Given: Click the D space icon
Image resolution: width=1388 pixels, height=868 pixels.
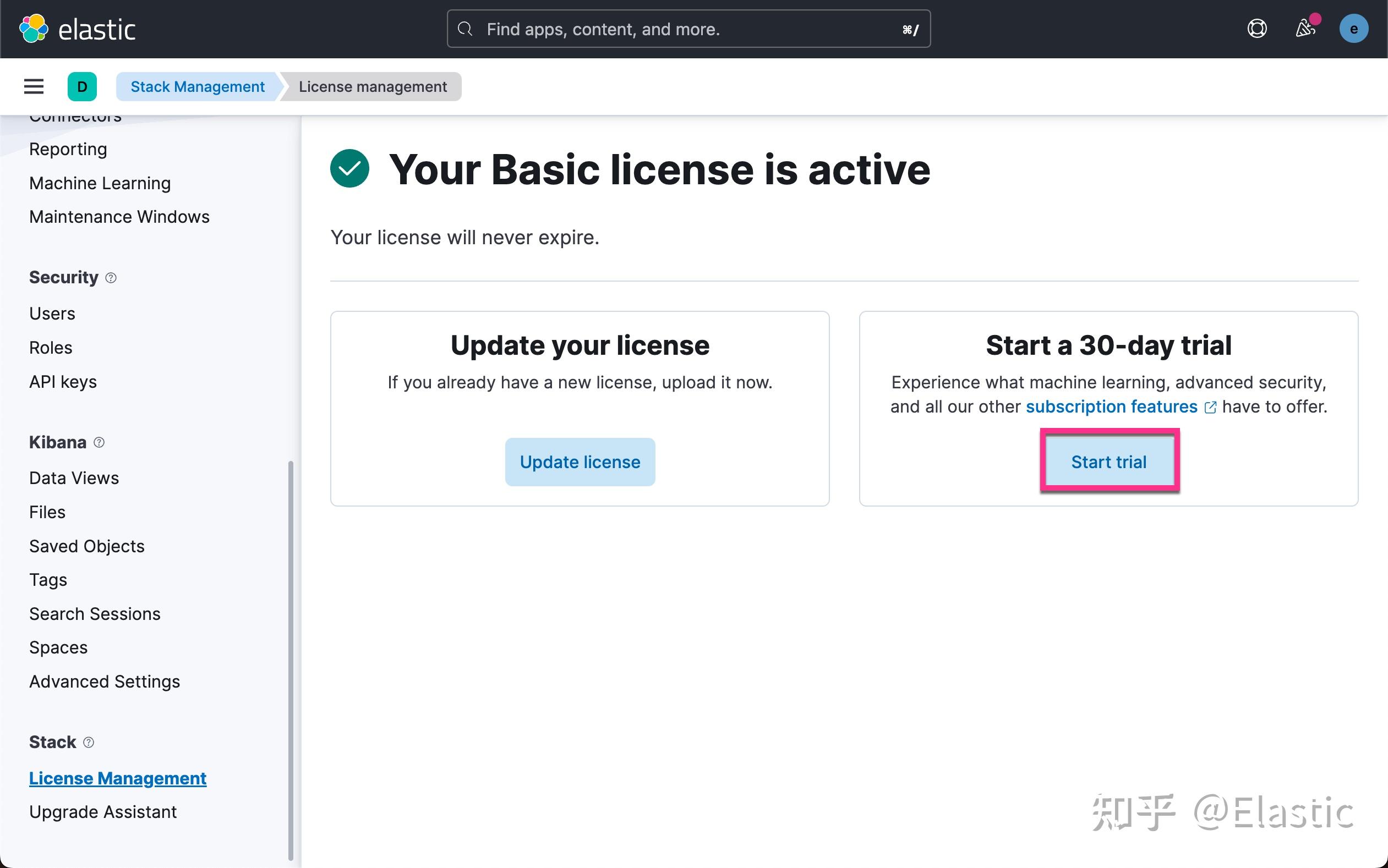Looking at the screenshot, I should click(82, 87).
